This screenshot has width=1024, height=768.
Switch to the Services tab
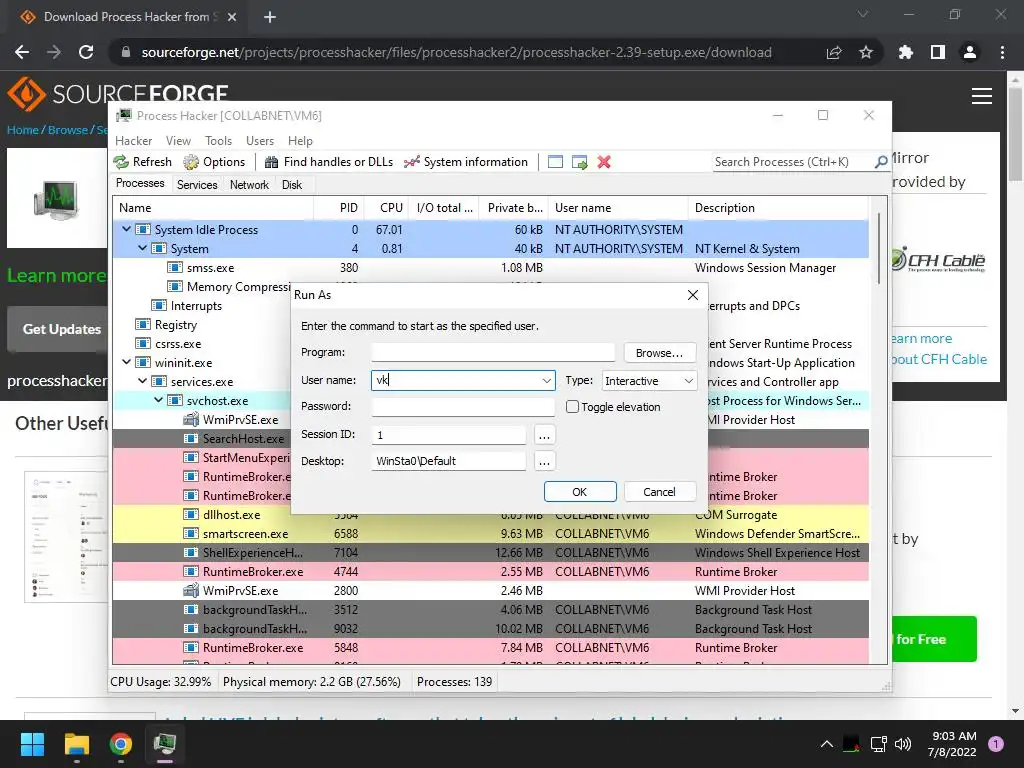point(197,185)
